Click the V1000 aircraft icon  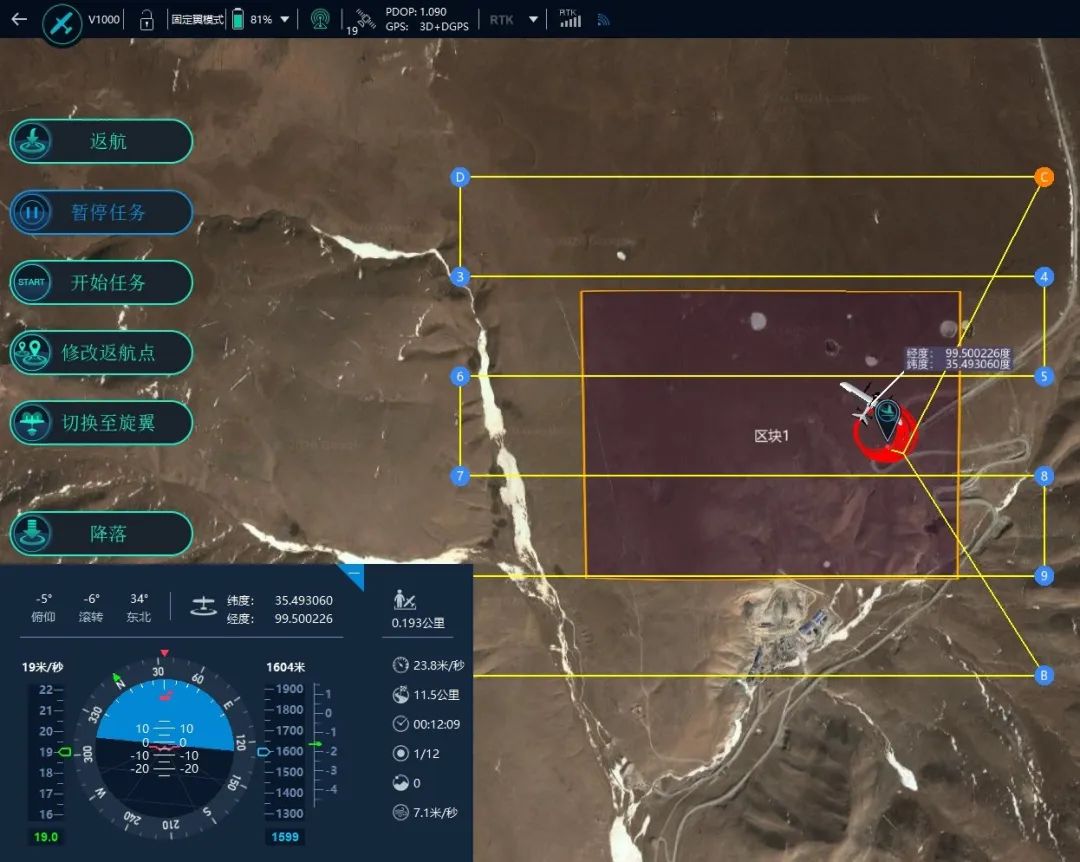pos(62,24)
